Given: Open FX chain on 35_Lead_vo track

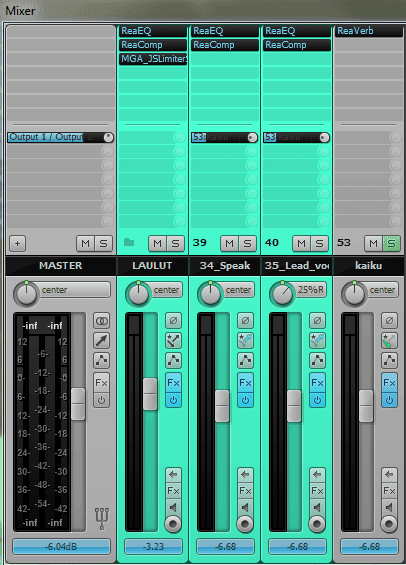Looking at the screenshot, I should [317, 383].
